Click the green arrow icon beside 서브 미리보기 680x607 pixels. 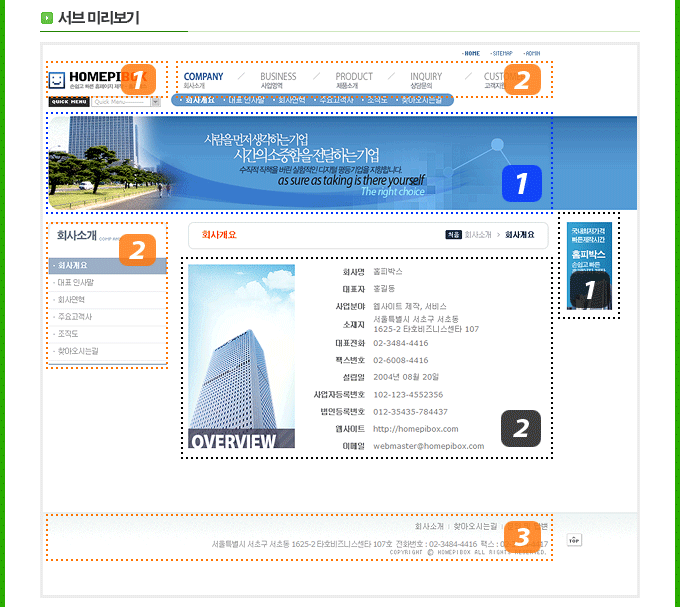point(46,18)
